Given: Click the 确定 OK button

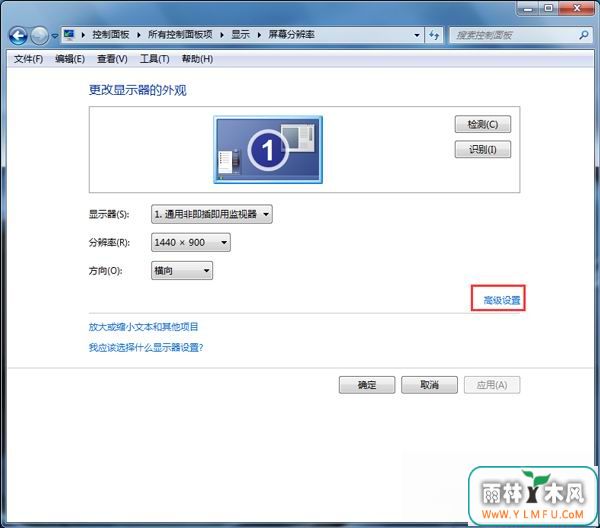Looking at the screenshot, I should click(x=367, y=385).
